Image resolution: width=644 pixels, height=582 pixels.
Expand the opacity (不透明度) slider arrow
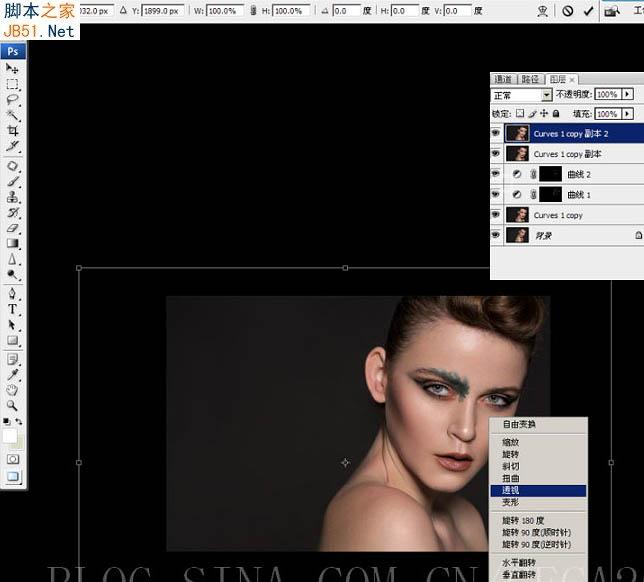627,95
